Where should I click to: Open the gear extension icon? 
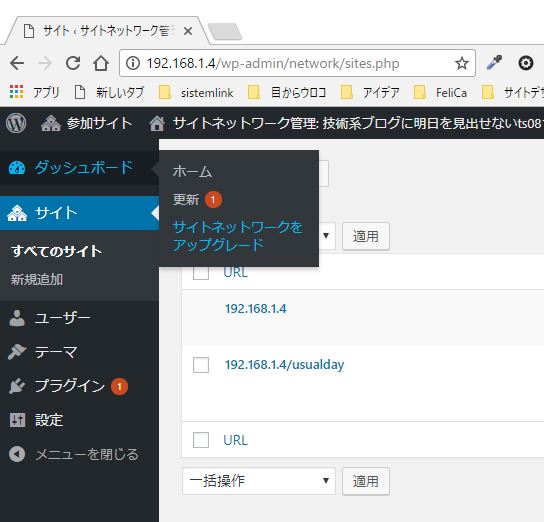coord(526,63)
